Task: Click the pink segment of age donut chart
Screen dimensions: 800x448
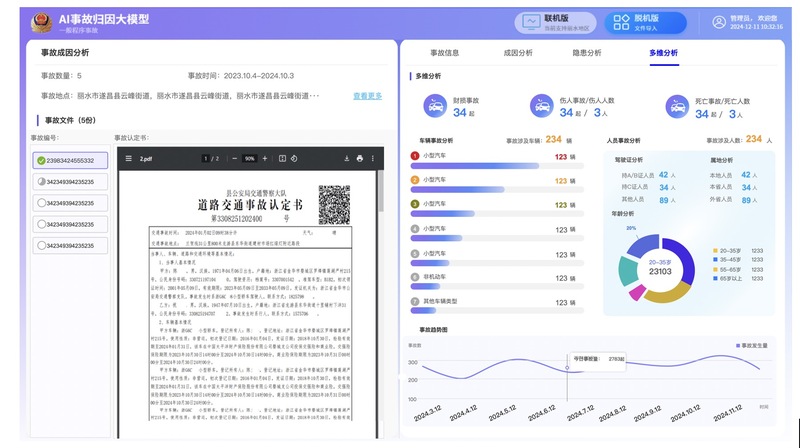Action: point(637,292)
